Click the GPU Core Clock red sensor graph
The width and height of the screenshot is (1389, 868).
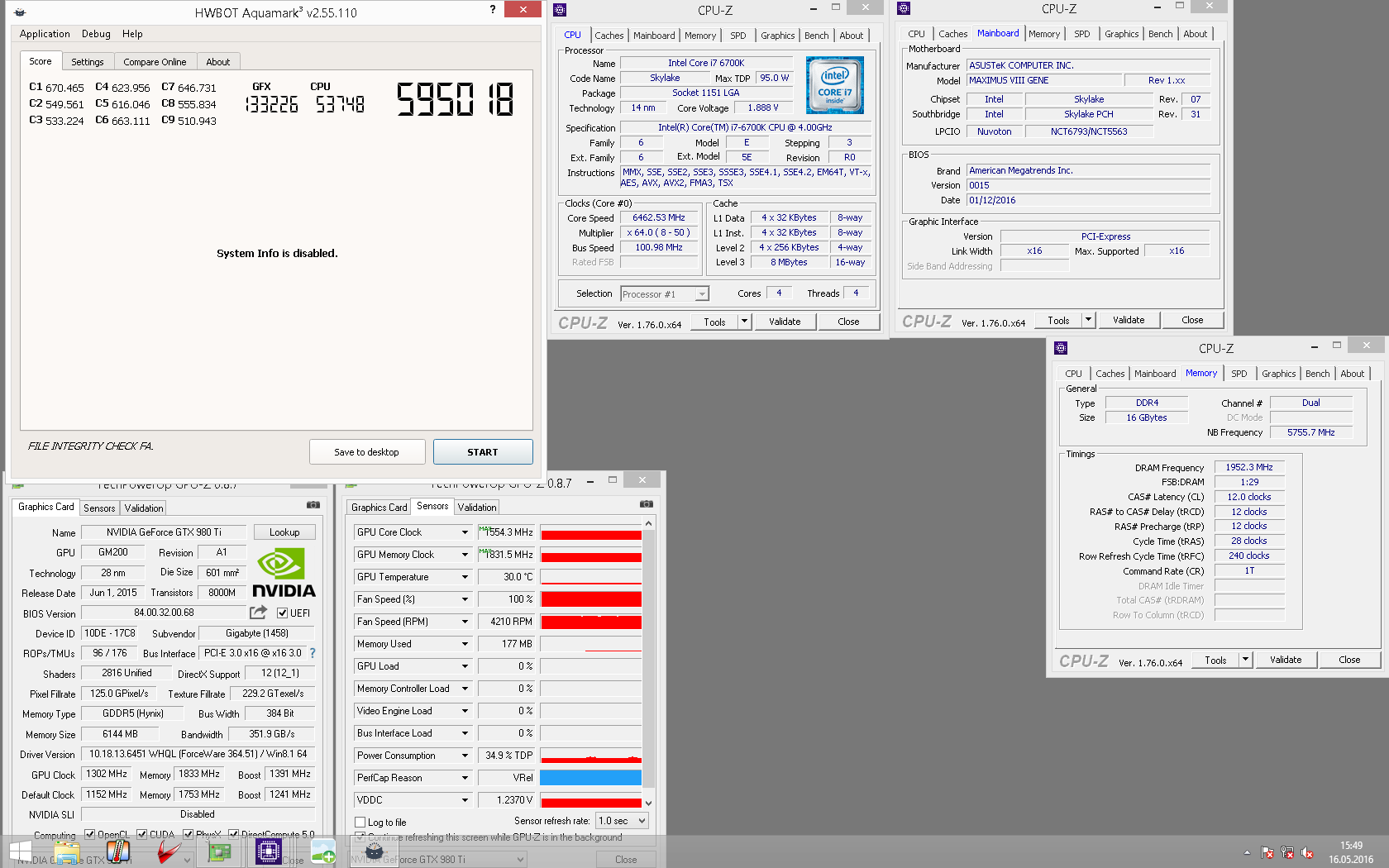(x=590, y=532)
